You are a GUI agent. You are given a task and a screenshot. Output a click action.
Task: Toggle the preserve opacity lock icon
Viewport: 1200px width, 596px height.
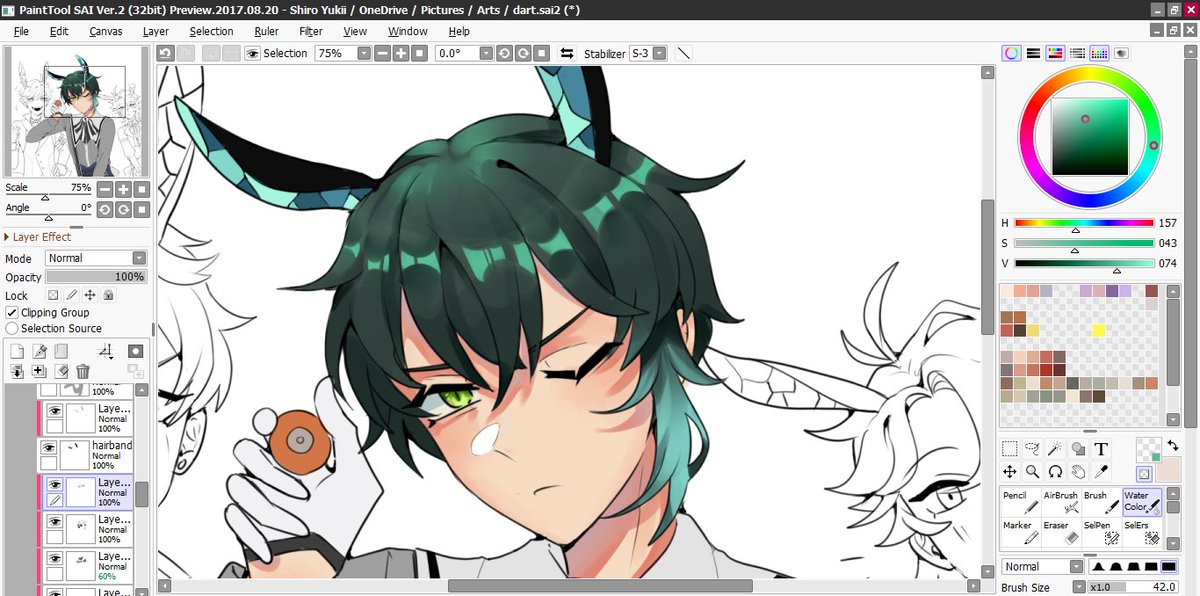[x=52, y=296]
